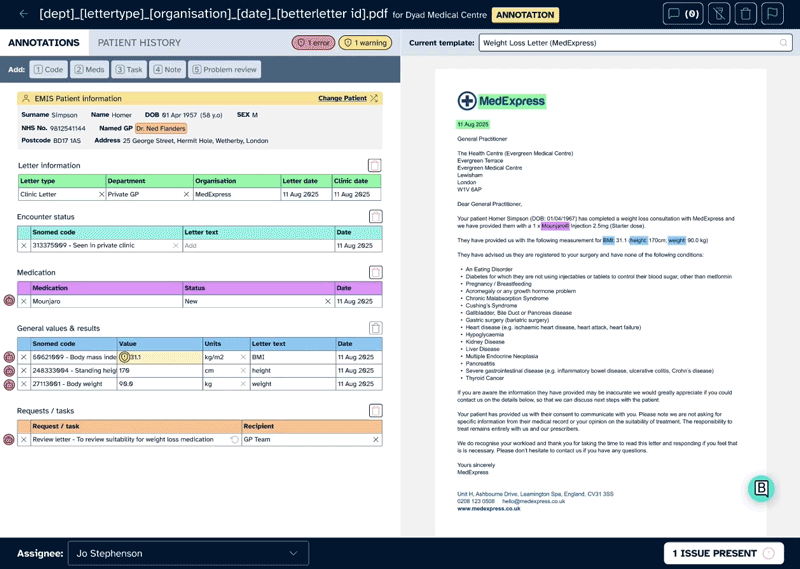Add a Problem review annotation
800x569 pixels.
click(224, 69)
